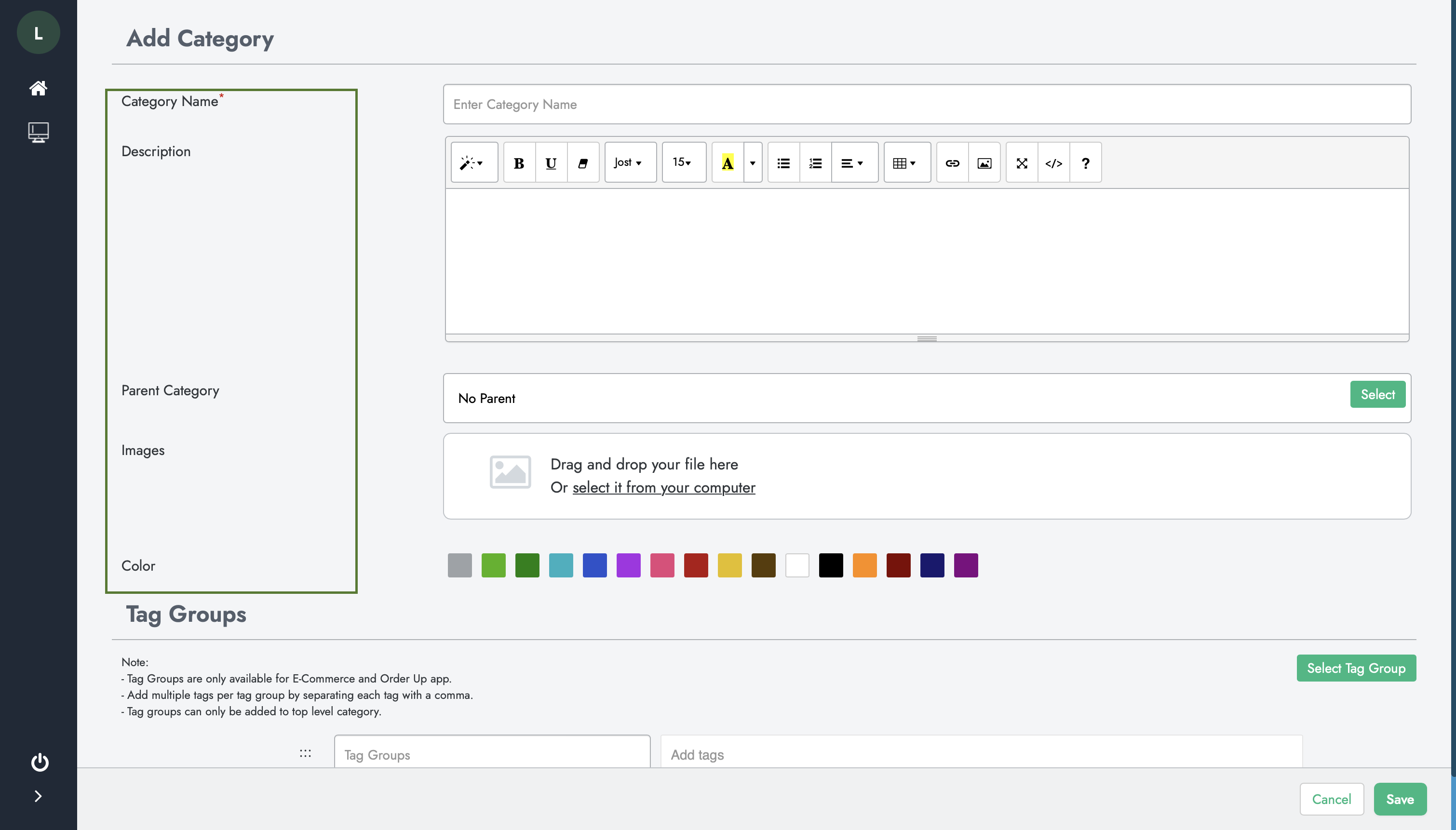Expand the sidebar with chevron arrow
The image size is (1456, 830).
tap(38, 796)
